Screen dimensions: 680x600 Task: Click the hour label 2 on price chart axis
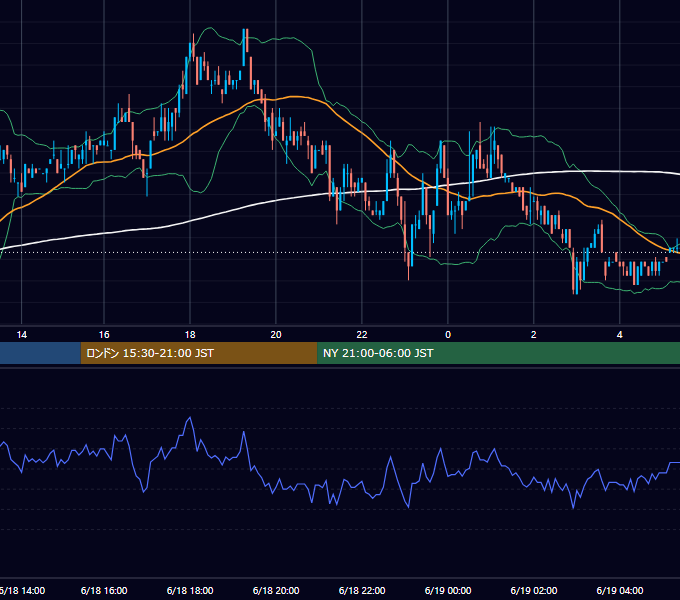click(534, 335)
